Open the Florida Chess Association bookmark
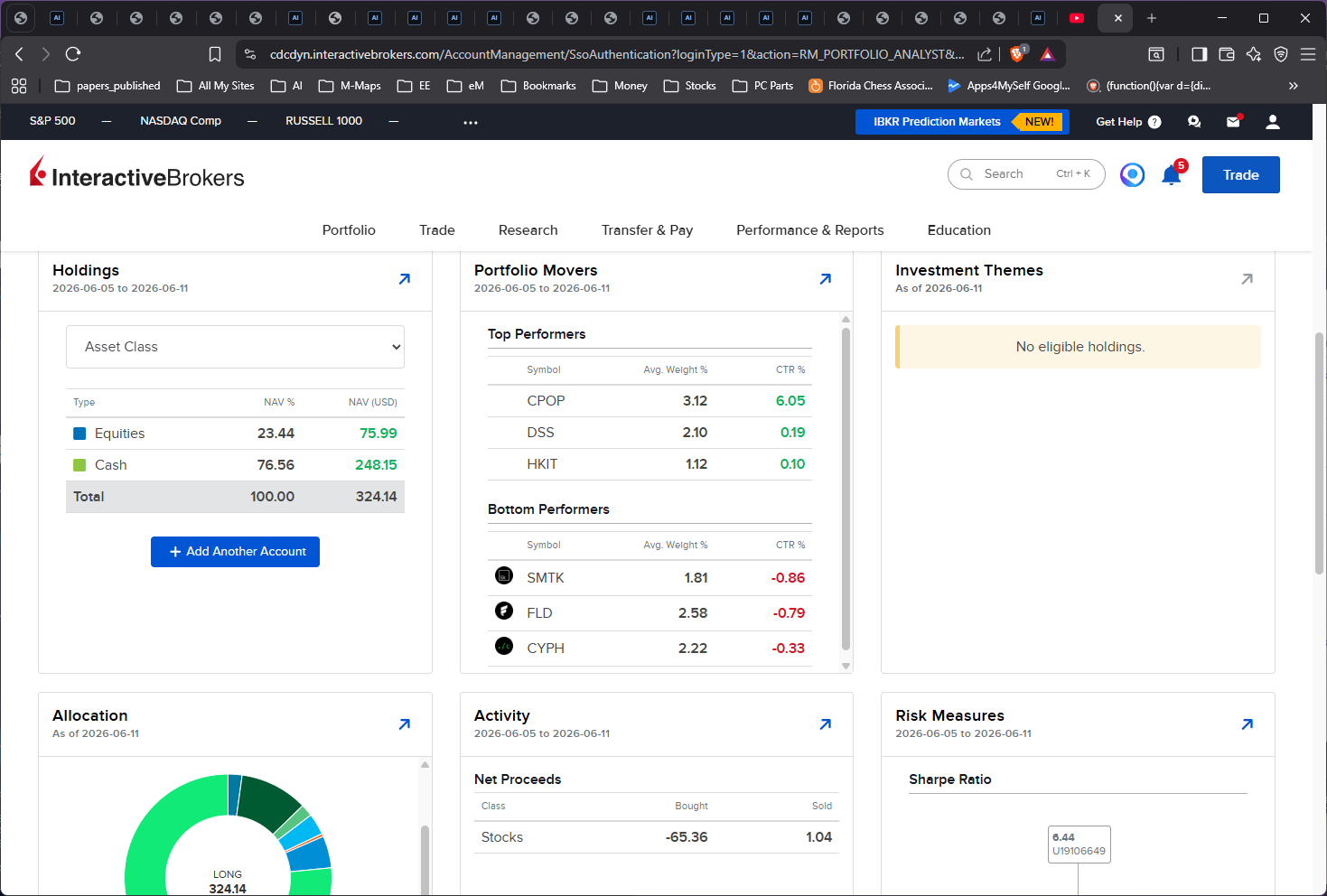The image size is (1327, 896). click(871, 86)
